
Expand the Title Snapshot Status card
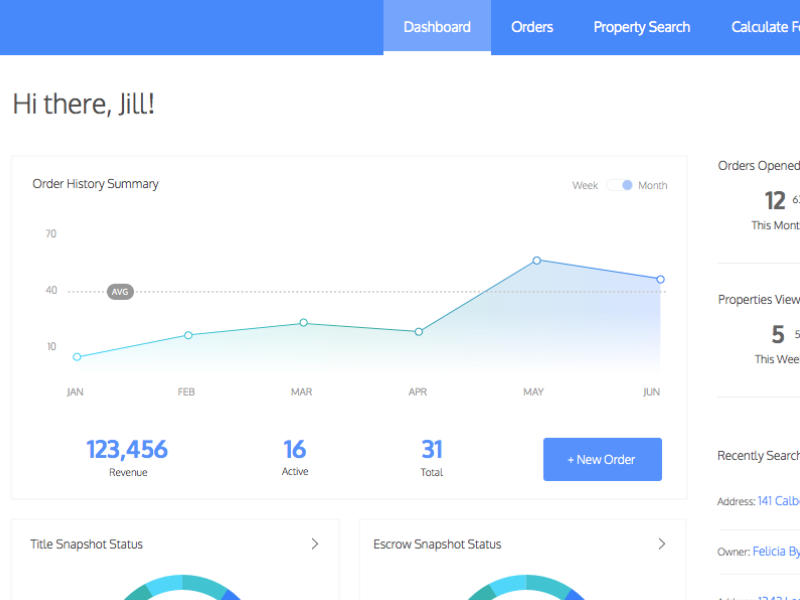pyautogui.click(x=314, y=544)
